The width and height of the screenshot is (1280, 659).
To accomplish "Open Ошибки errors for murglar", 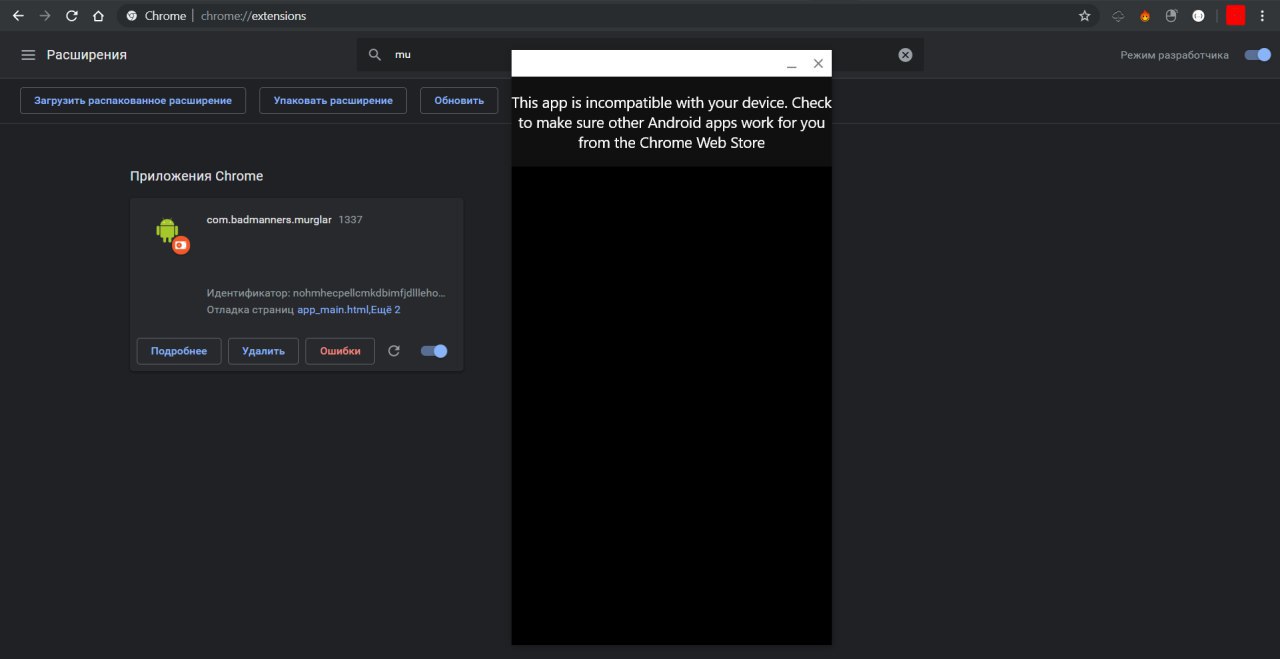I will click(x=340, y=351).
